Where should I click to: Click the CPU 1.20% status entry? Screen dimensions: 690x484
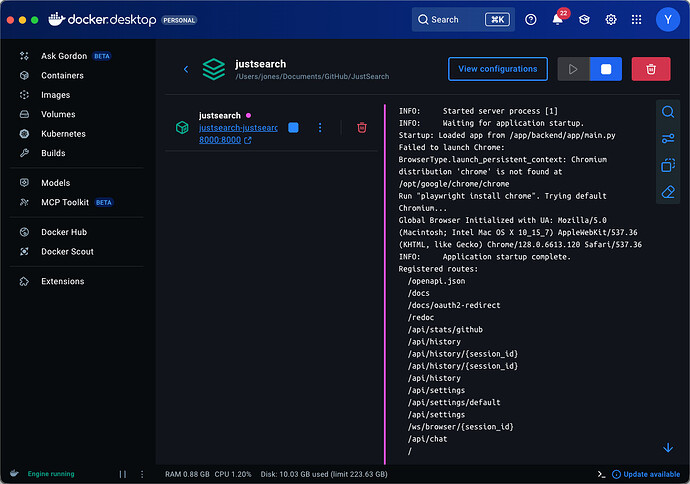pos(233,474)
